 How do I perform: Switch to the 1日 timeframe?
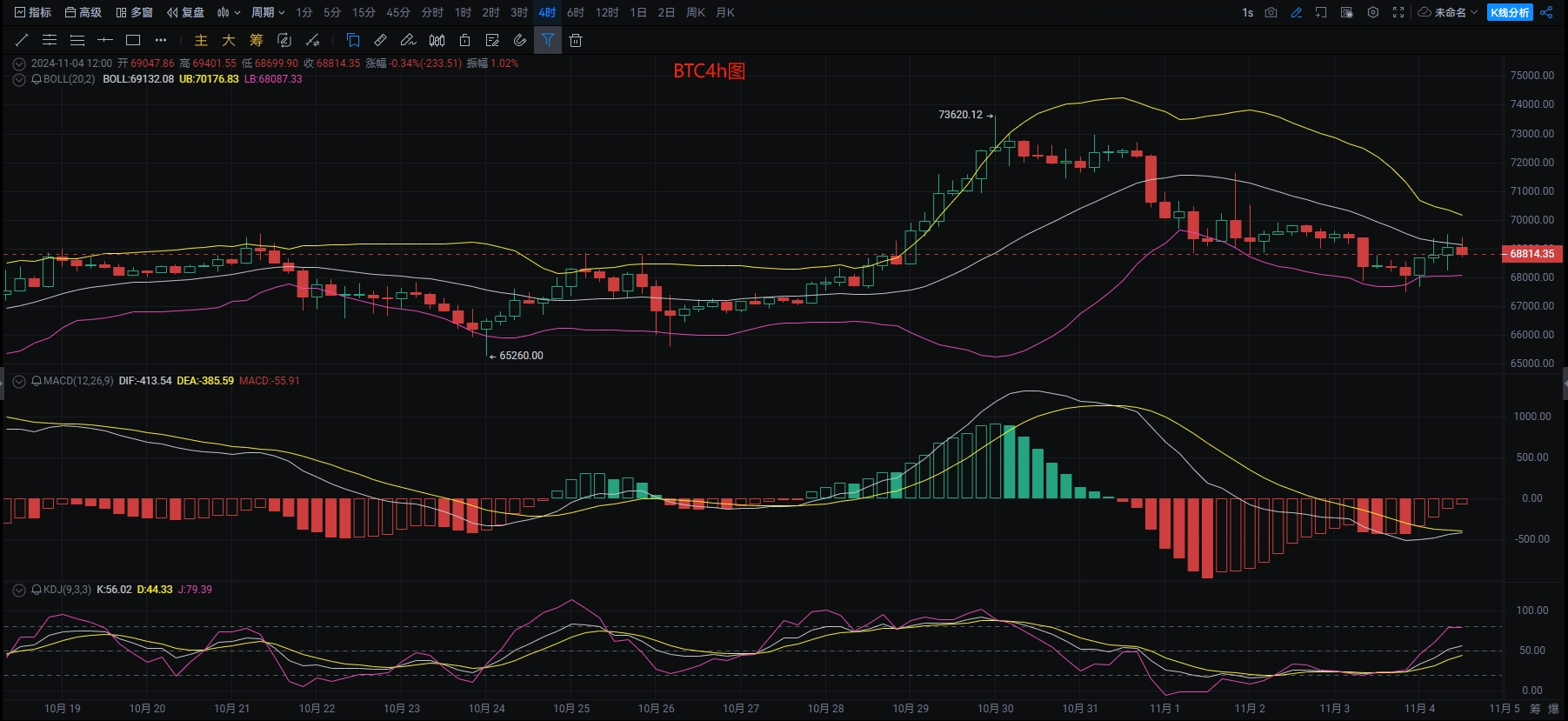(x=638, y=12)
